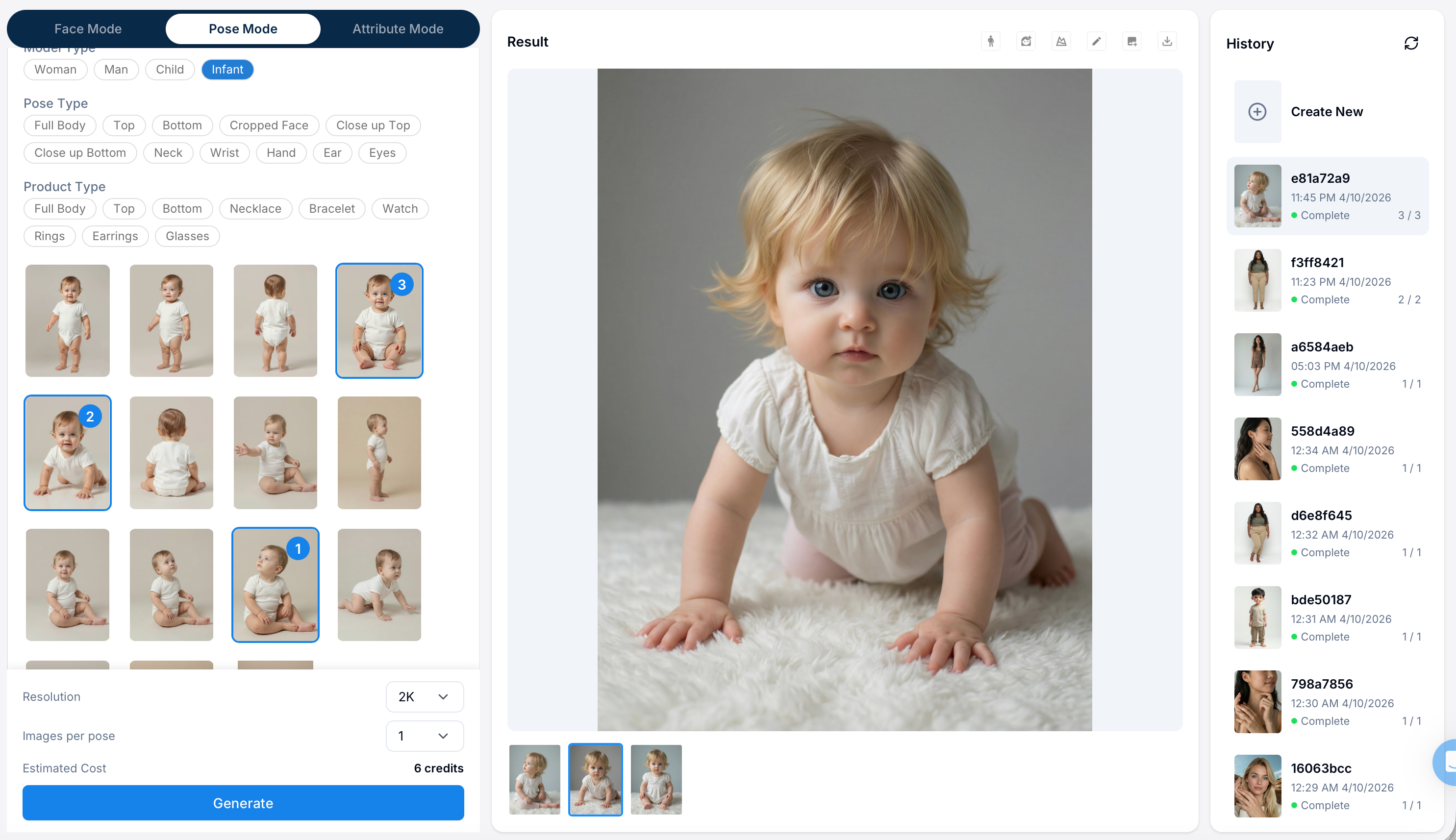The image size is (1456, 840).
Task: Click the add image plus icon
Action: 1131,42
